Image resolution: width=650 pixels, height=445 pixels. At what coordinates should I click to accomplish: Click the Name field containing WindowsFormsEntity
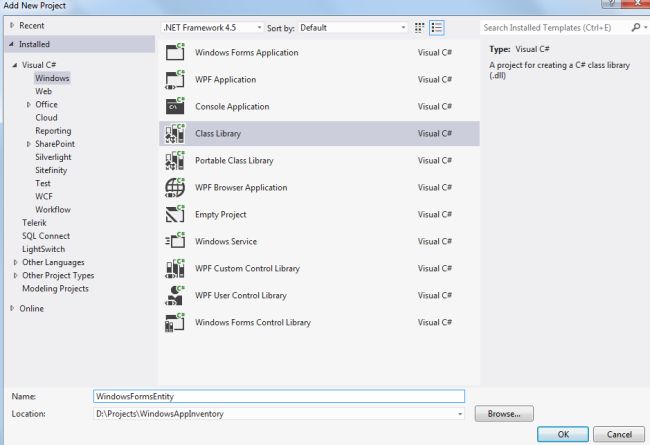[x=279, y=396]
